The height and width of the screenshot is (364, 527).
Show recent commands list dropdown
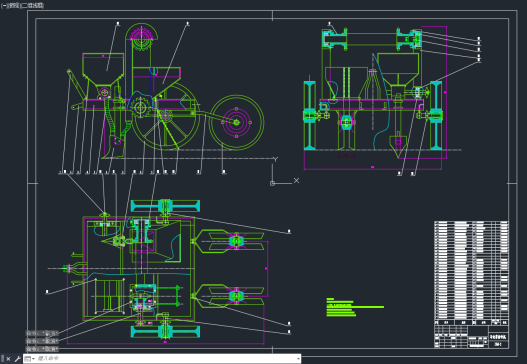[x=30, y=359]
